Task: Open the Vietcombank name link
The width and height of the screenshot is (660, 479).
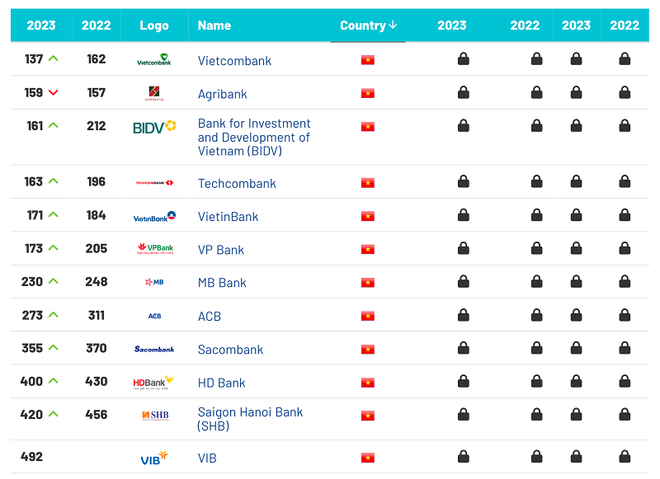Action: 234,61
